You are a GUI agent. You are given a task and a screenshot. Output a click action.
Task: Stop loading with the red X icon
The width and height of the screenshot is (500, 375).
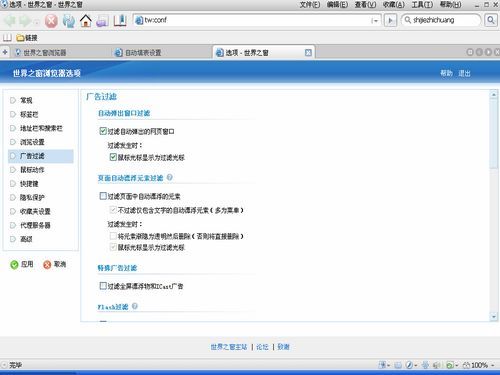coord(51,21)
